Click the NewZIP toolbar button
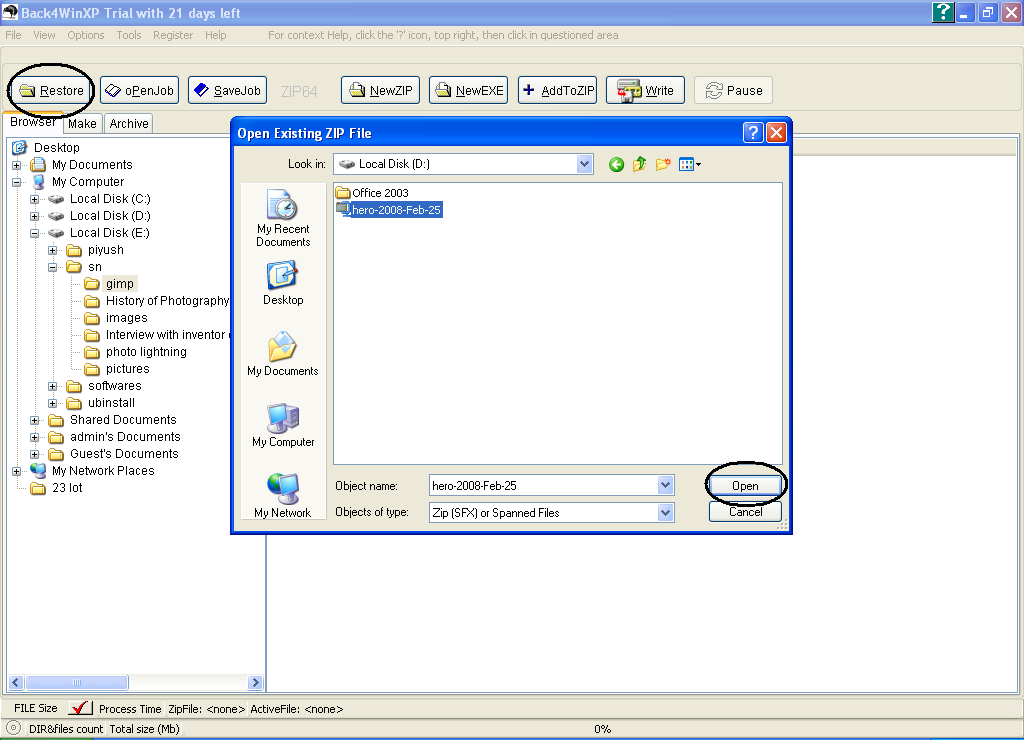 point(380,90)
